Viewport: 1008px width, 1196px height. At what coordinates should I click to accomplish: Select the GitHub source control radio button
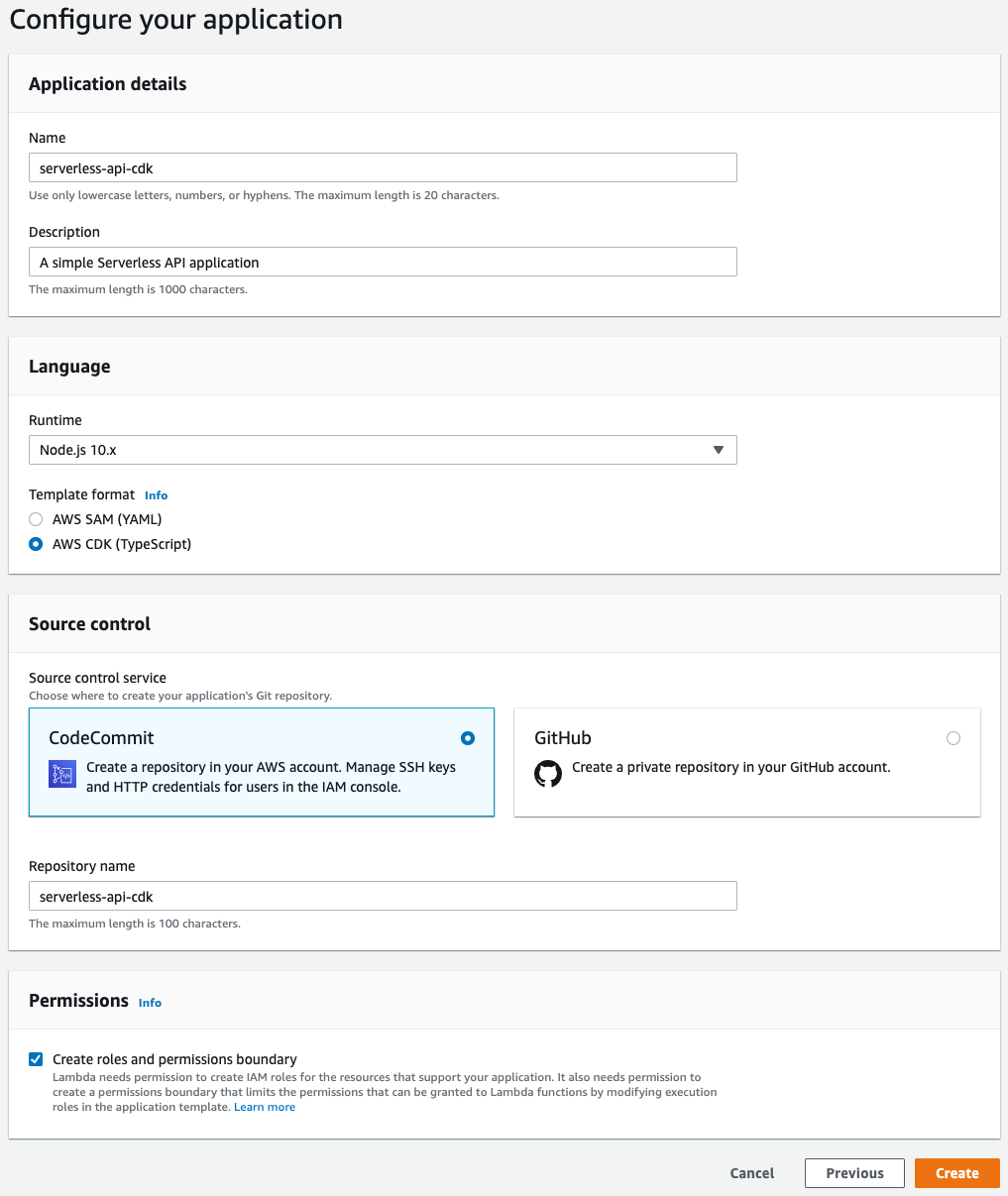coord(953,737)
